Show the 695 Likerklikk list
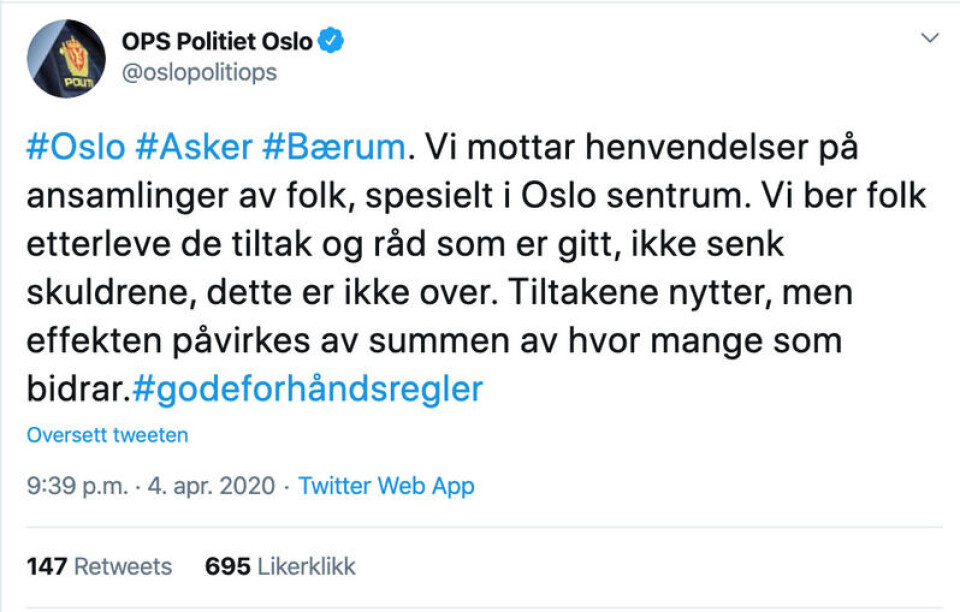Image resolution: width=960 pixels, height=612 pixels. (280, 567)
